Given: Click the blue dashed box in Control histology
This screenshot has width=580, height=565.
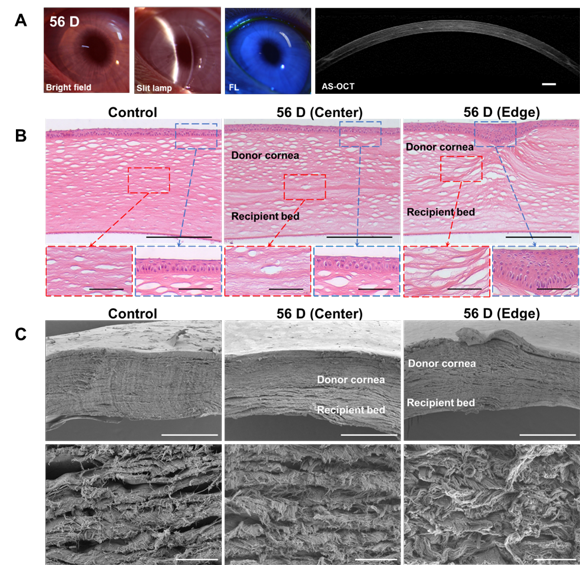Looking at the screenshot, I should (x=196, y=136).
